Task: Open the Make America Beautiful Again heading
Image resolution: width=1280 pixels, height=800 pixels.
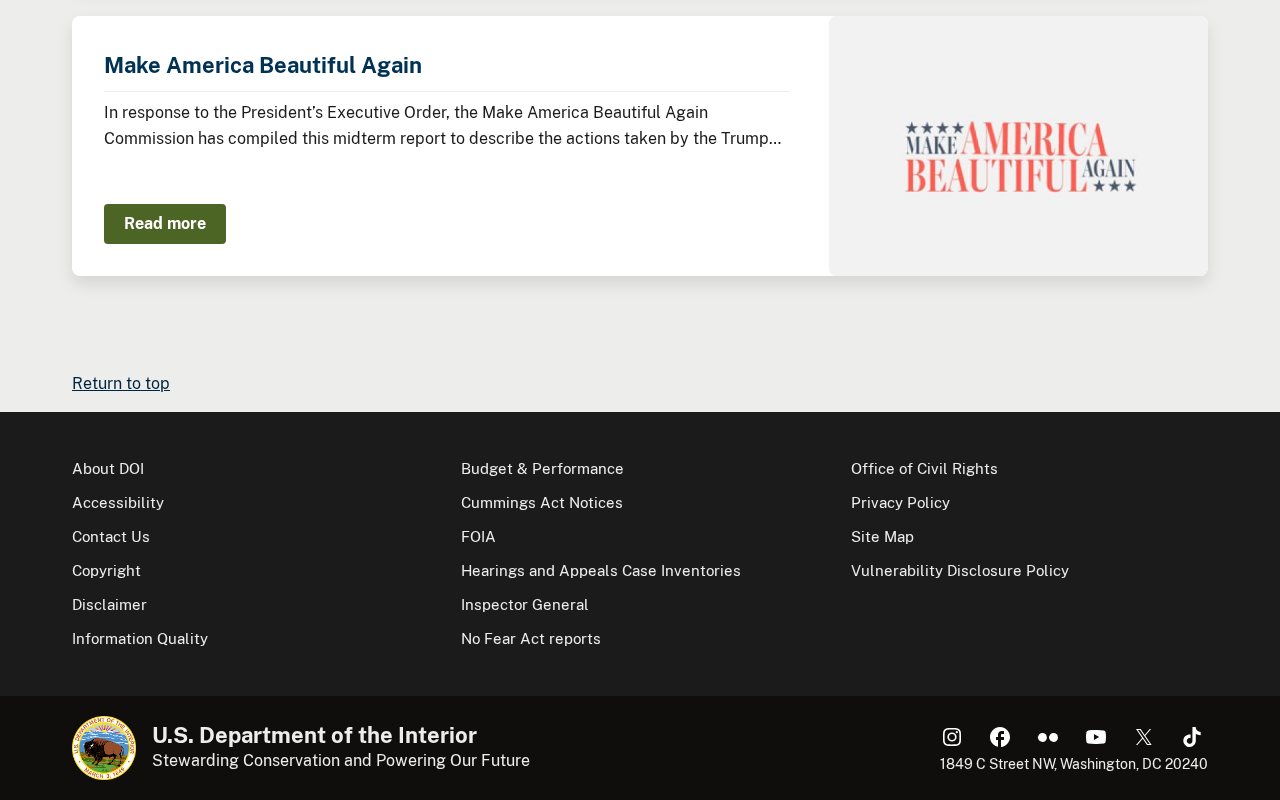Action: tap(263, 65)
